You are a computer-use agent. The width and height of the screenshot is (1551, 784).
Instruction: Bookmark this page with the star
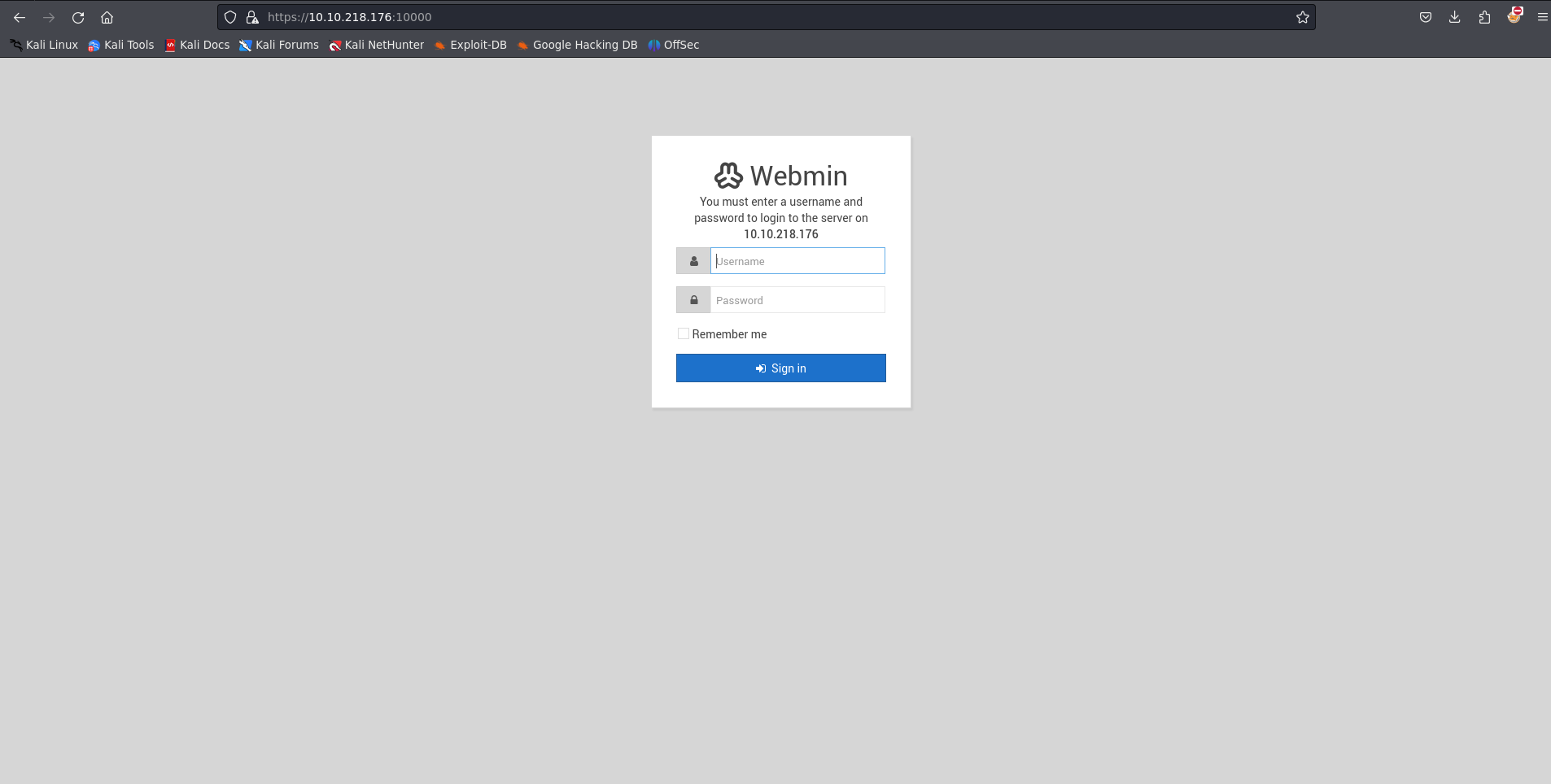pyautogui.click(x=1302, y=17)
